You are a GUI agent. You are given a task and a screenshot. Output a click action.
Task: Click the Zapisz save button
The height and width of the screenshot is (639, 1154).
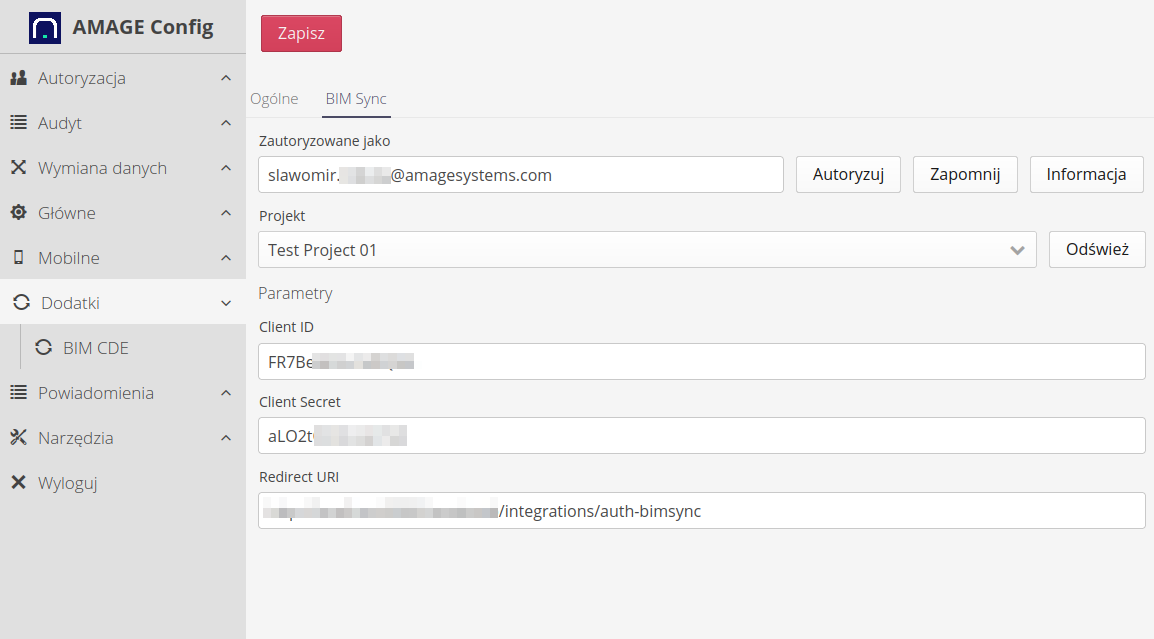tap(301, 33)
